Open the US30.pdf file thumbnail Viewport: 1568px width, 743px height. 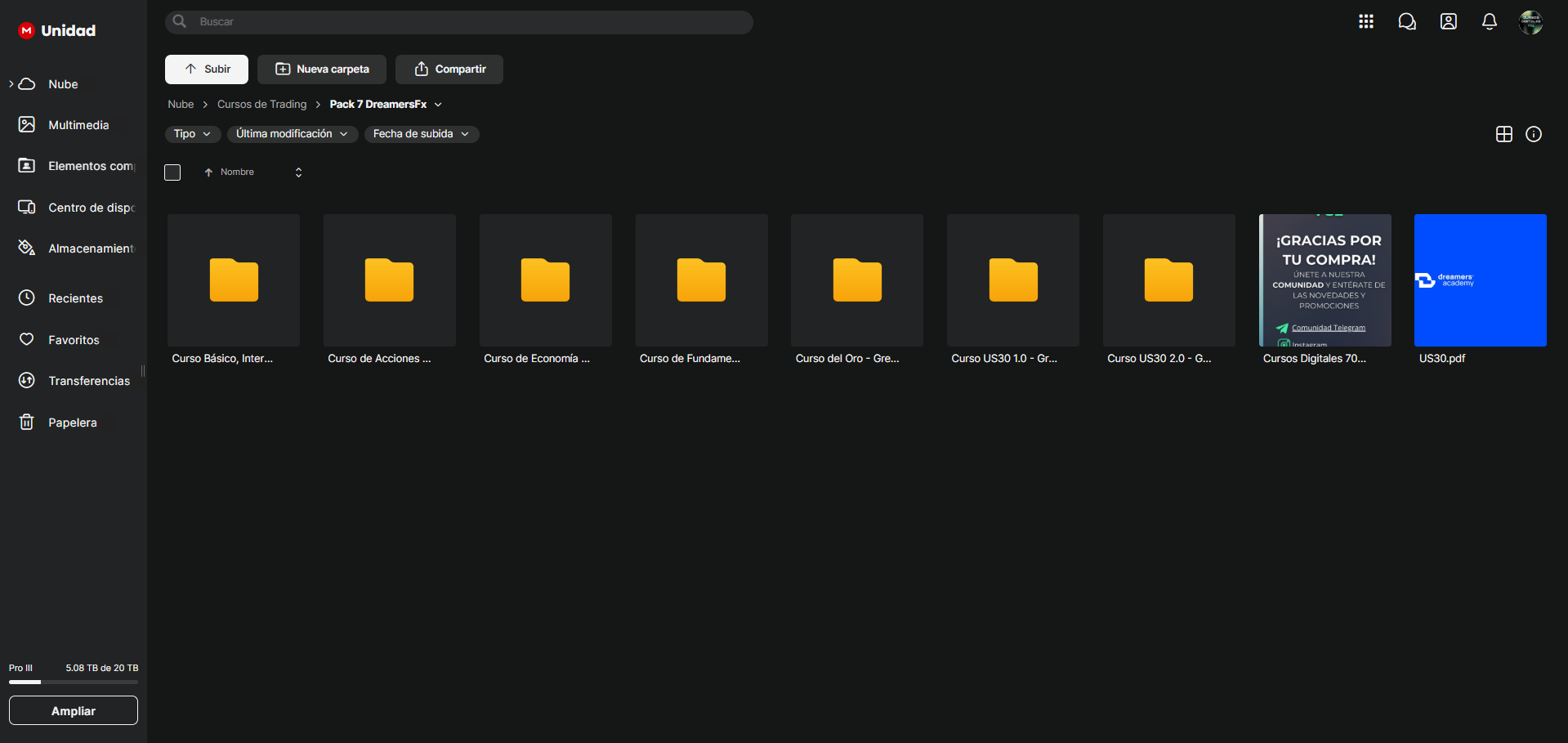(1480, 280)
